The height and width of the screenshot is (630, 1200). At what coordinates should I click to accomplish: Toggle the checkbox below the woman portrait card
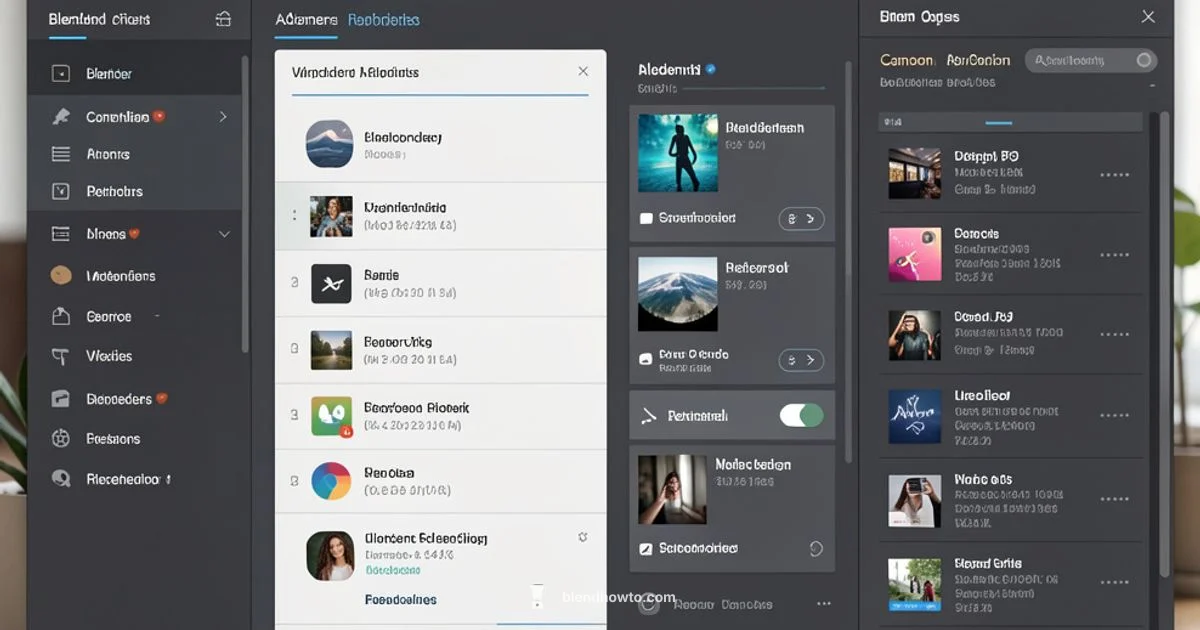coord(646,548)
